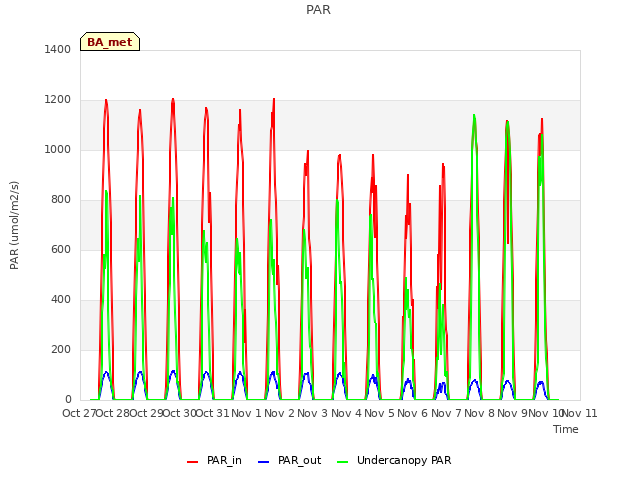This screenshot has width=640, height=480.
Task: Click the Nov 2 x-axis tick label
Action: (279, 413)
